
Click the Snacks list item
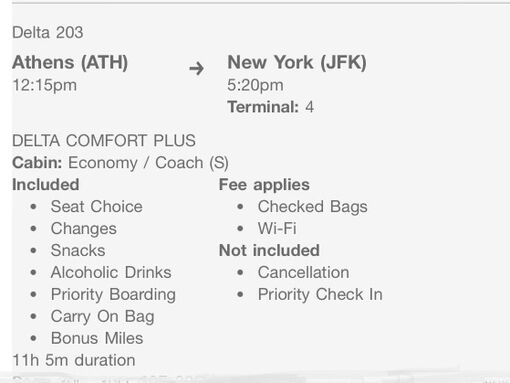click(78, 251)
